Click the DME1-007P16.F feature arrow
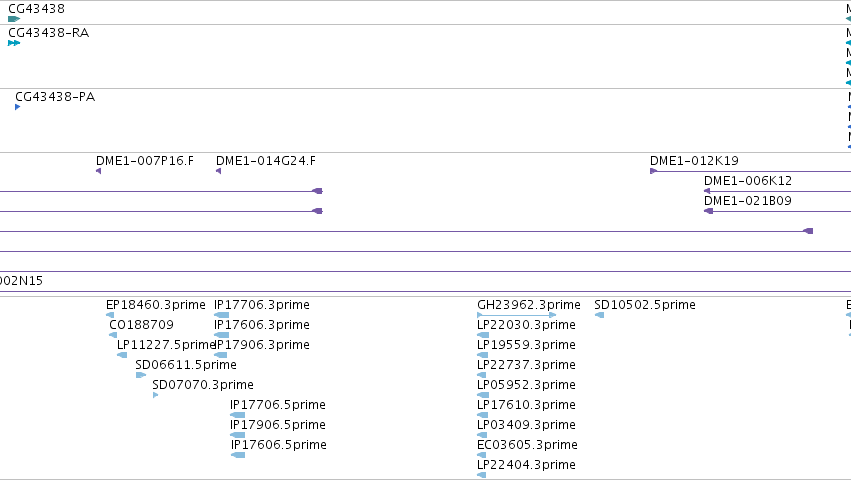Screen dimensions: 851x480 tap(98, 171)
